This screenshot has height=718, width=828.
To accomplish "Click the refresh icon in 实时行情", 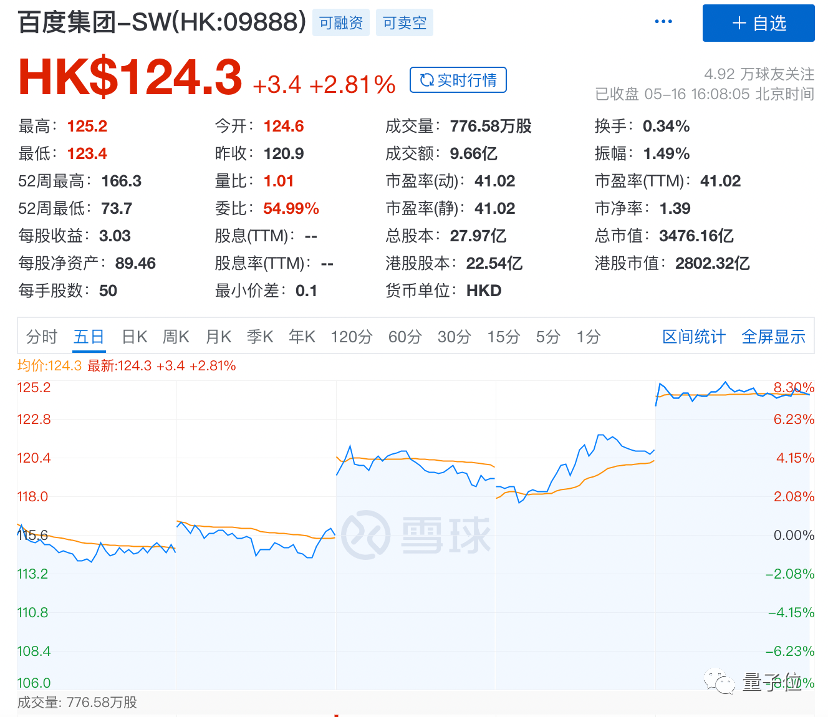I will point(427,80).
